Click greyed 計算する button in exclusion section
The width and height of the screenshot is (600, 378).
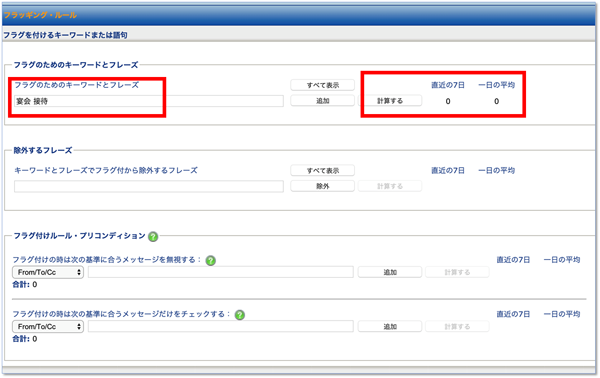coord(390,186)
